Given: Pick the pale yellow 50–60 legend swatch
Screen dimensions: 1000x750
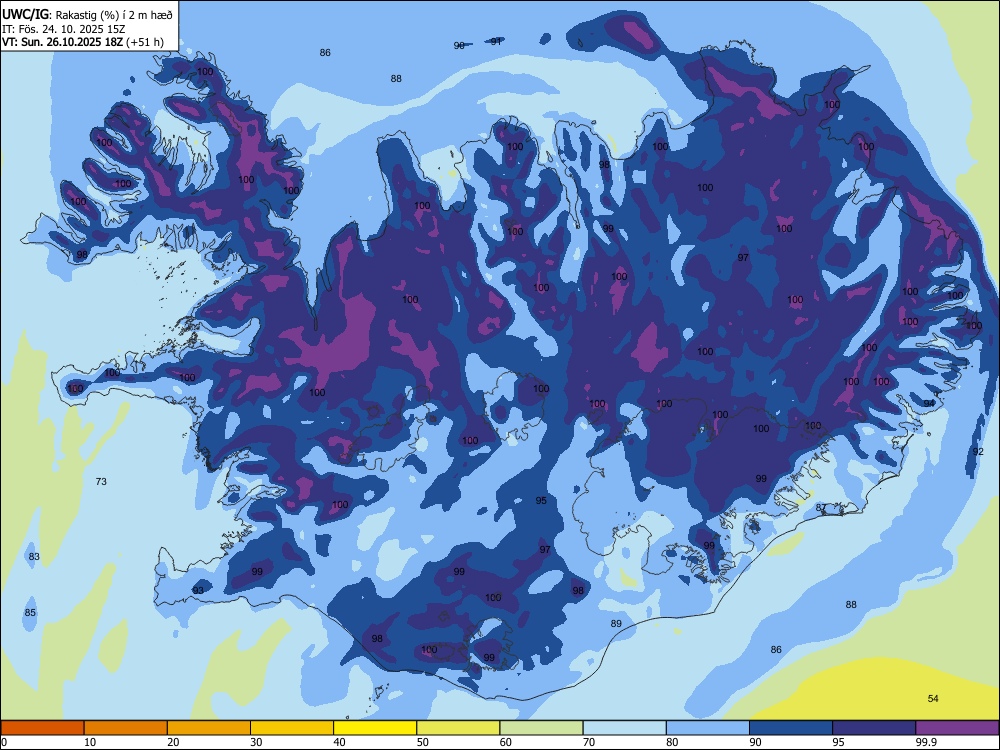Looking at the screenshot, I should coord(458,728).
